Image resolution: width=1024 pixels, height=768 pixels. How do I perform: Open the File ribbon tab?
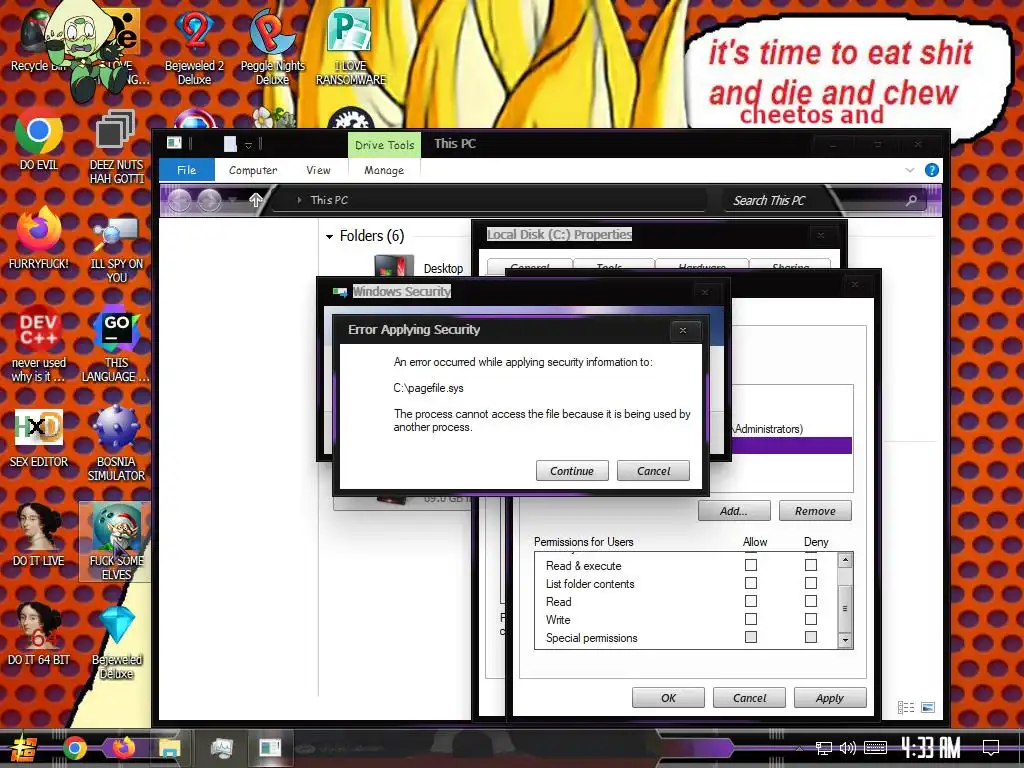[x=187, y=170]
